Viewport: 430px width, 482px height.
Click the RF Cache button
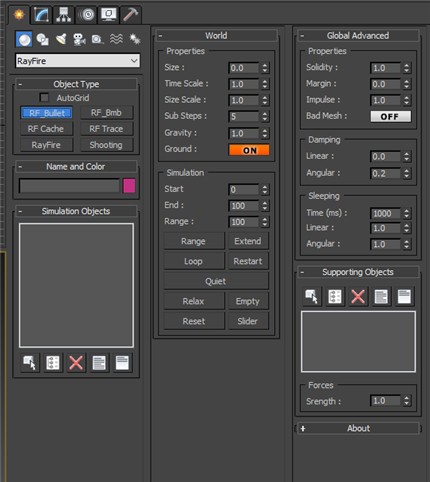pyautogui.click(x=46, y=129)
